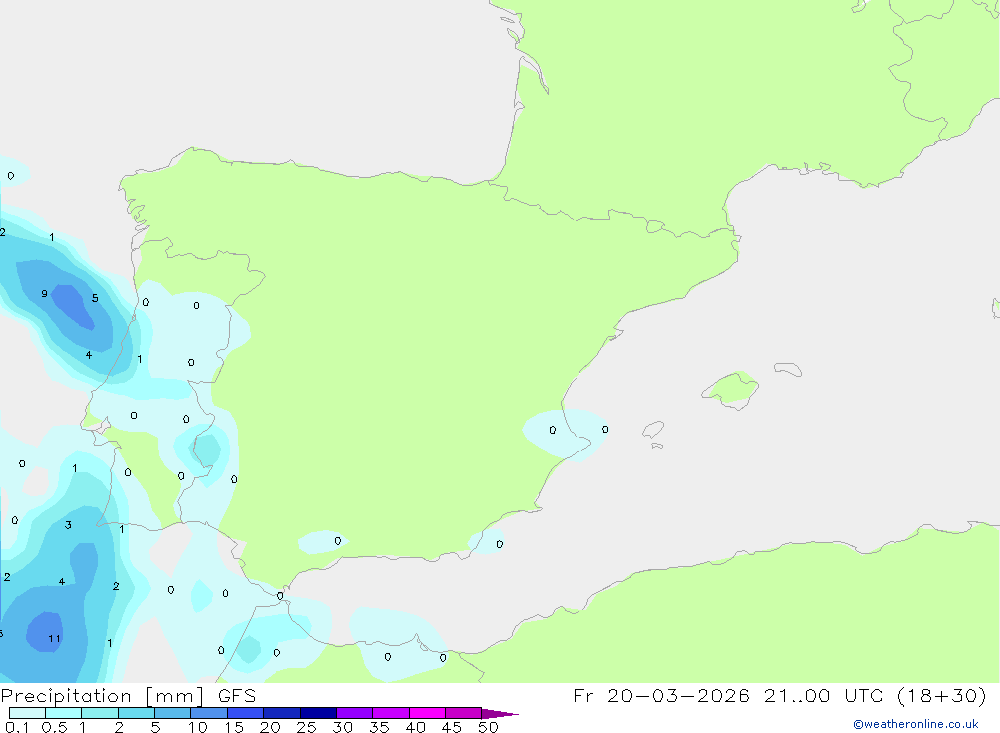Click the '(18+30)' forecast run text
The width and height of the screenshot is (1000, 733).
941,695
